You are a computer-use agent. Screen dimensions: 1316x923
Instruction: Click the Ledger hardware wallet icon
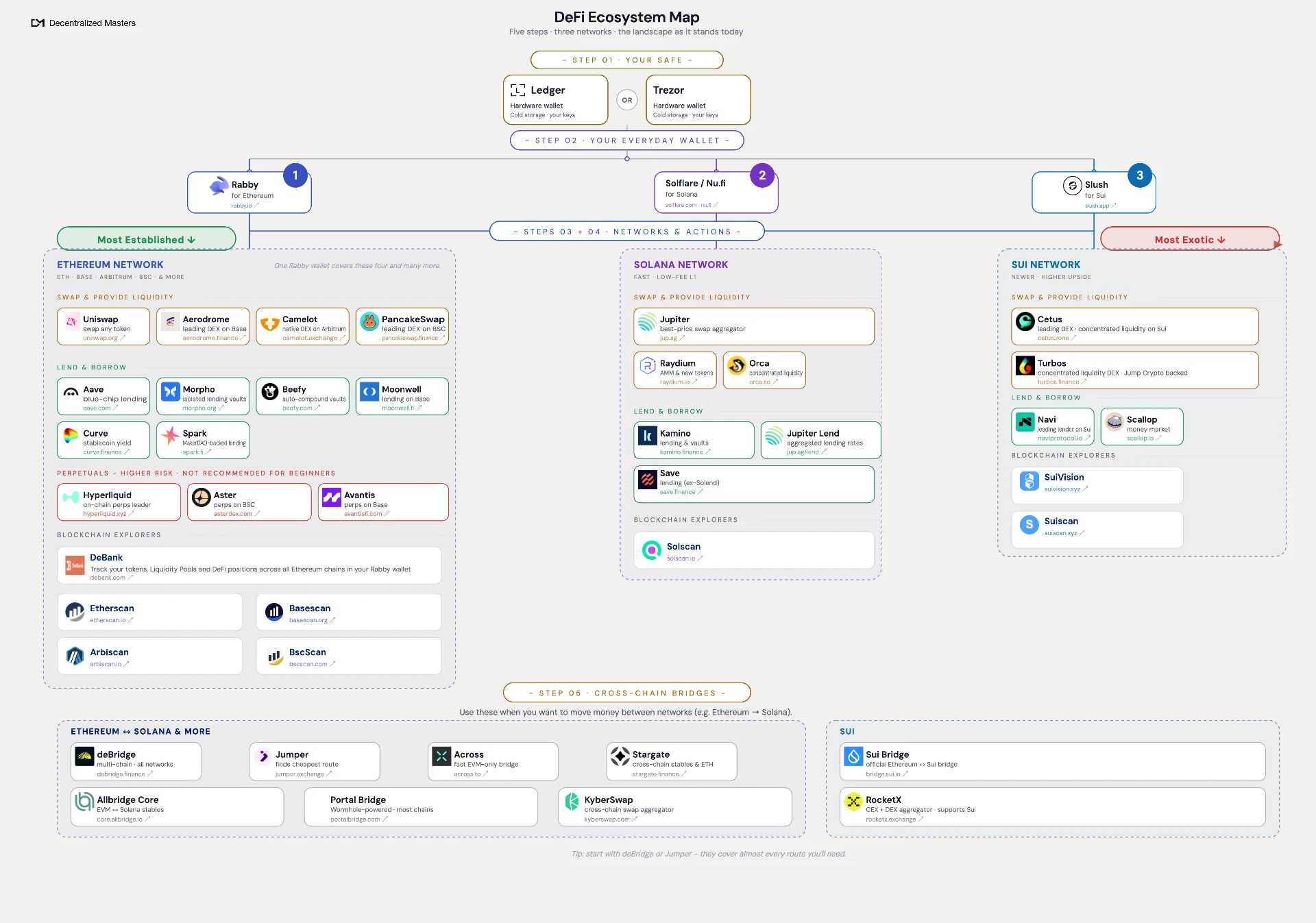click(x=518, y=90)
